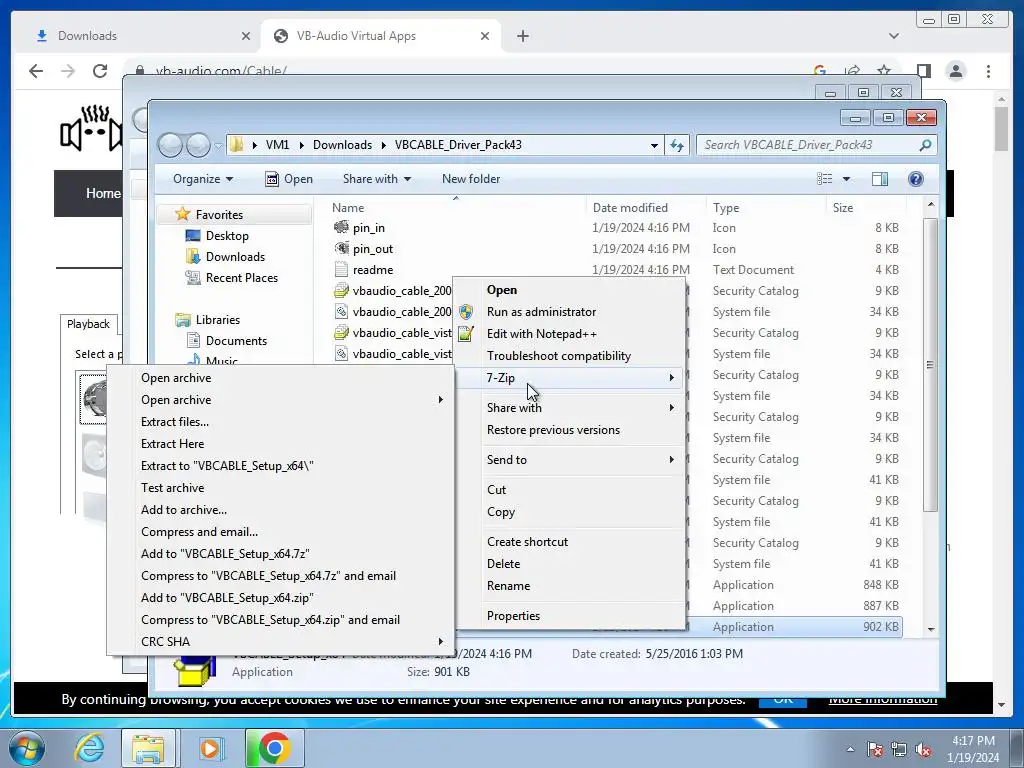Screen dimensions: 1024x768
Task: Click Chrome's reload page icon
Action: [100, 71]
